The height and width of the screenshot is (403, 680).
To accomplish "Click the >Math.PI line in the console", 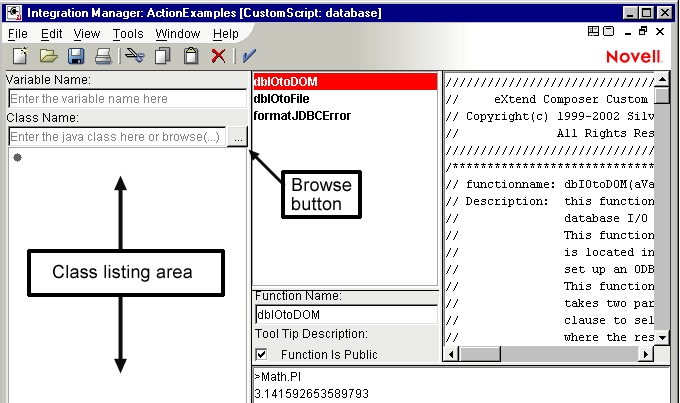I will pyautogui.click(x=278, y=377).
